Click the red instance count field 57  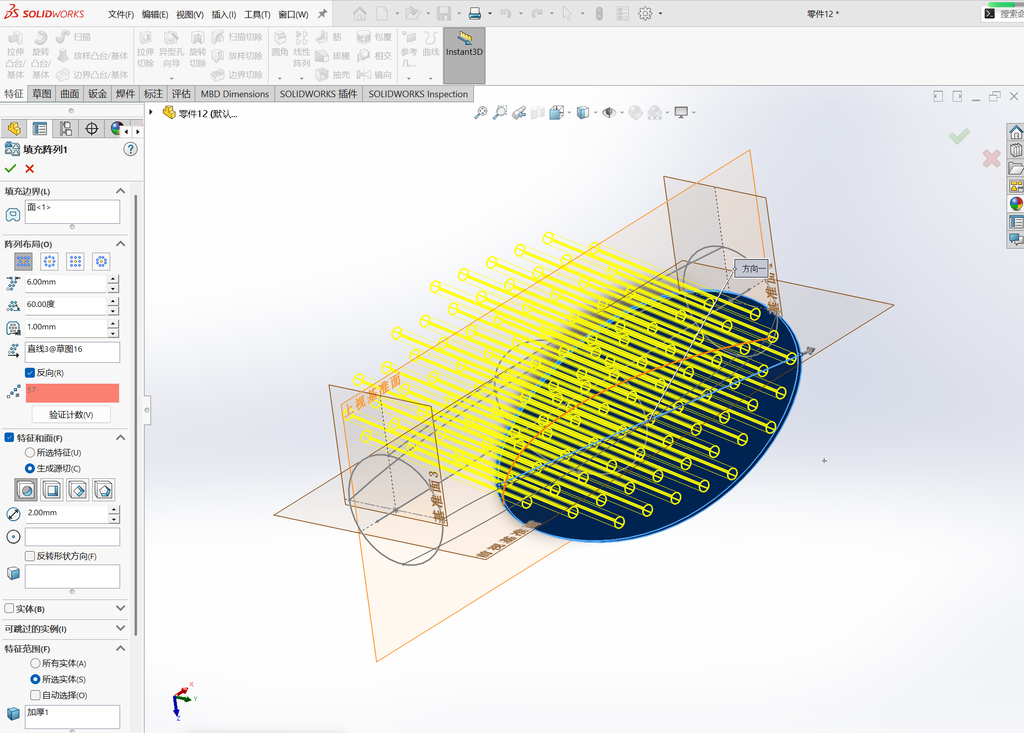(x=72, y=393)
